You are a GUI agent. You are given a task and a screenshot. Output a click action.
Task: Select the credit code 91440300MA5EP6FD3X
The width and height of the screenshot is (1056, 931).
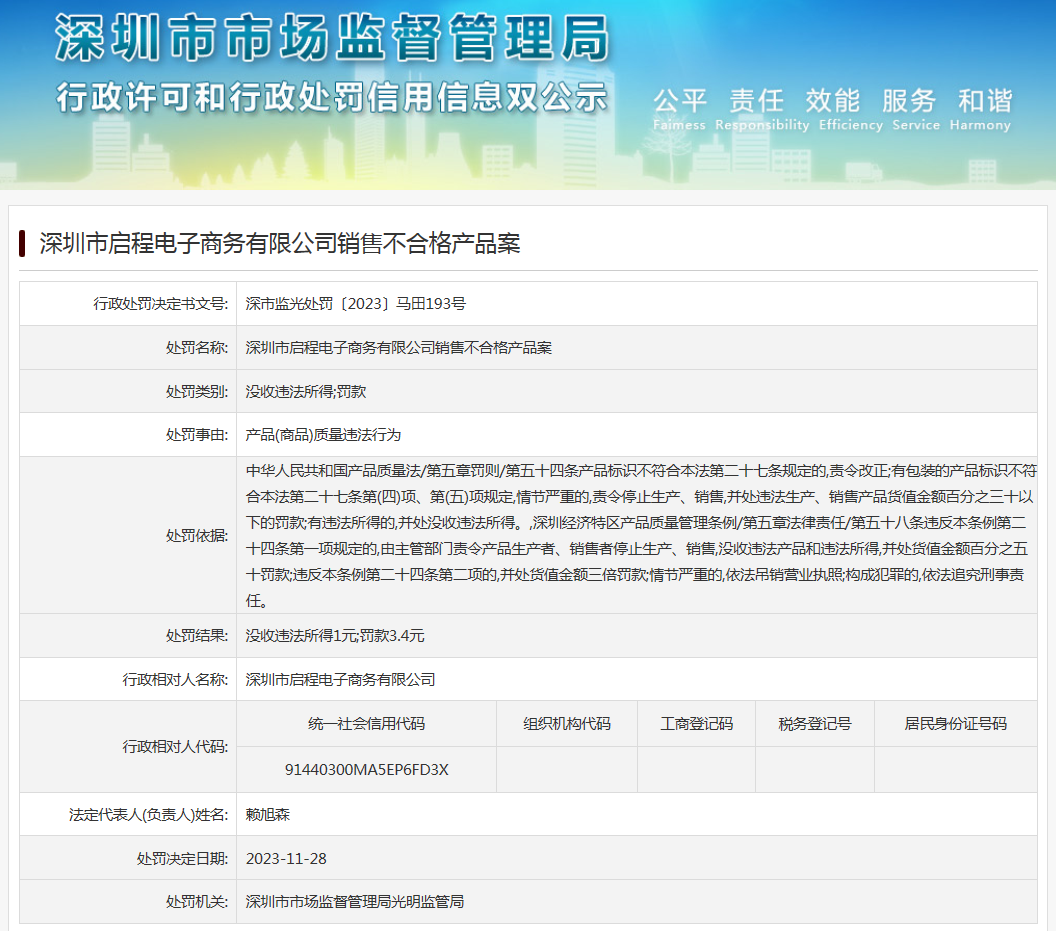366,769
